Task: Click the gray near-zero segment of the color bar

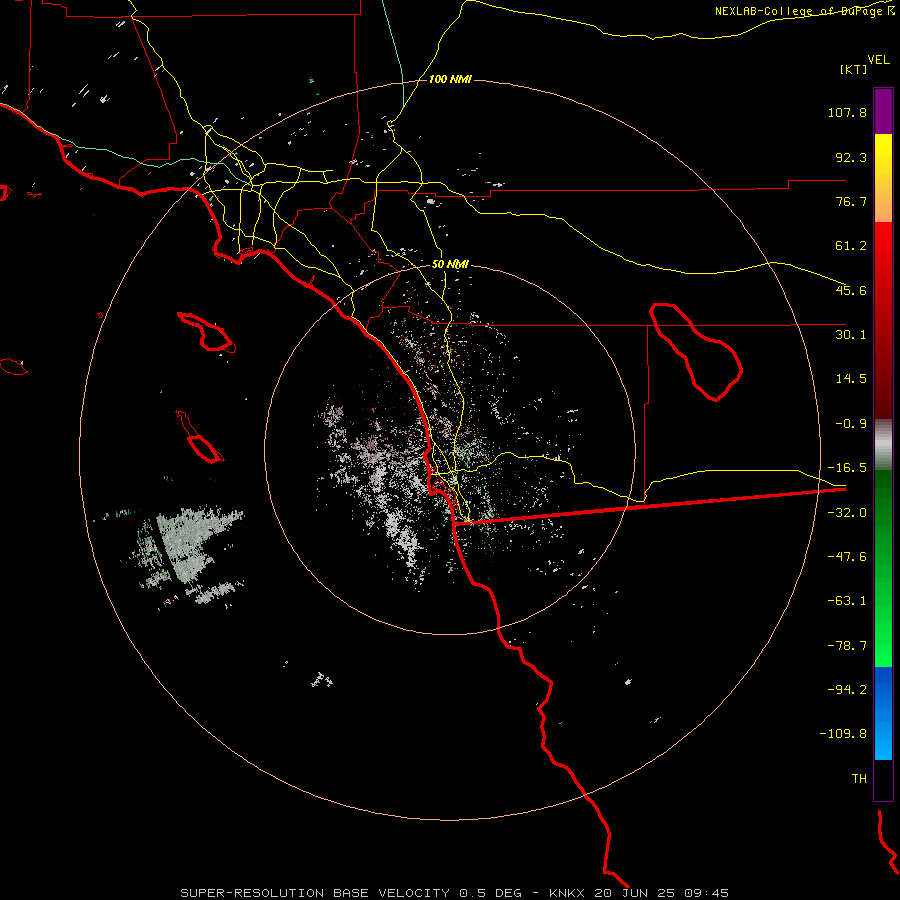Action: point(883,445)
